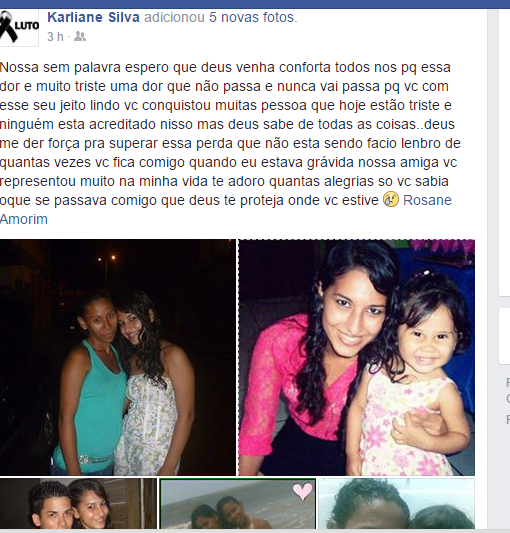Open the beach photo with green border
The image size is (510, 533).
tap(238, 503)
